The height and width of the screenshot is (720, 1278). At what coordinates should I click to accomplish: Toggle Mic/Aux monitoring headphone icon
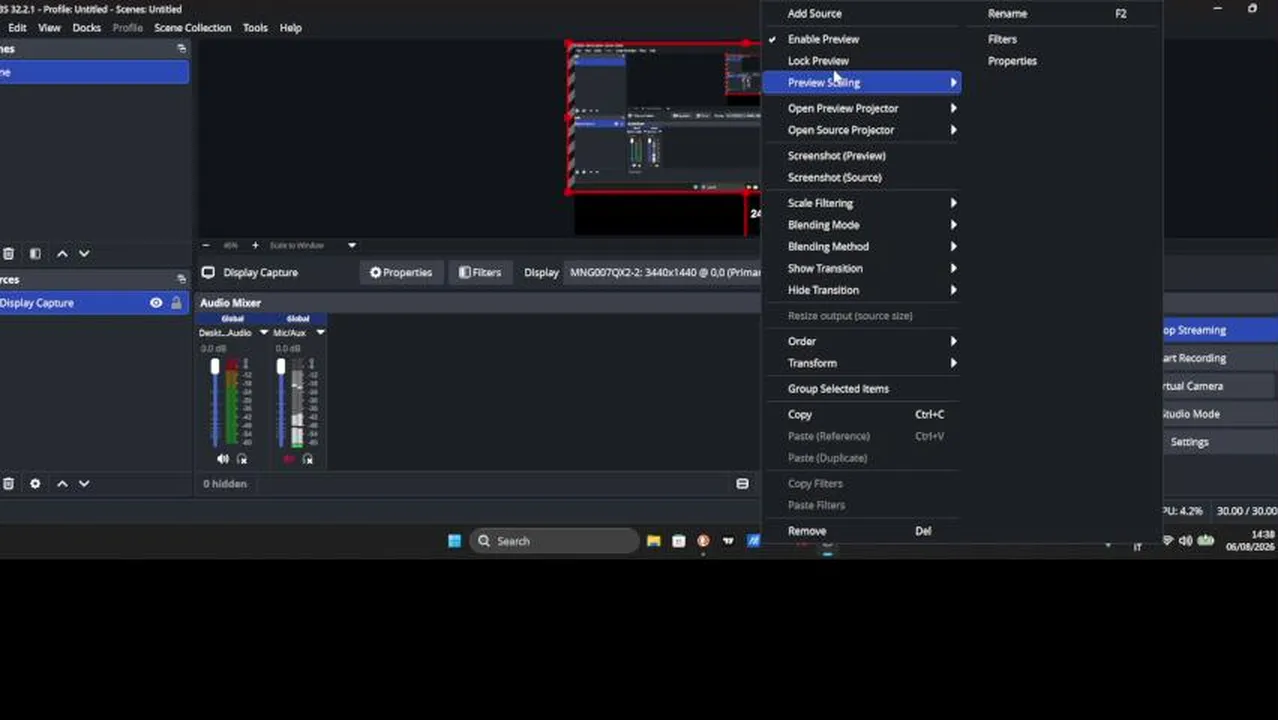click(x=308, y=459)
